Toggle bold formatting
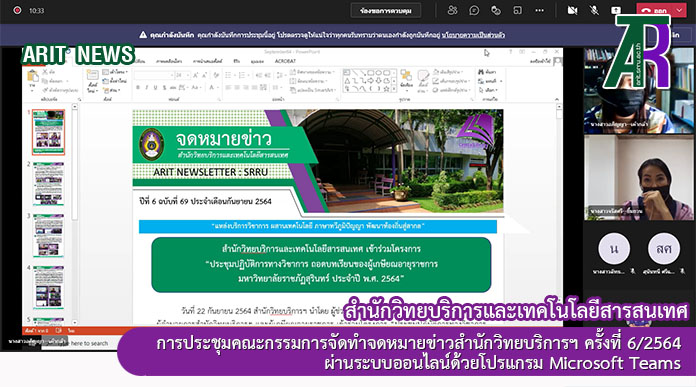This screenshot has height=387, width=696. [x=138, y=87]
